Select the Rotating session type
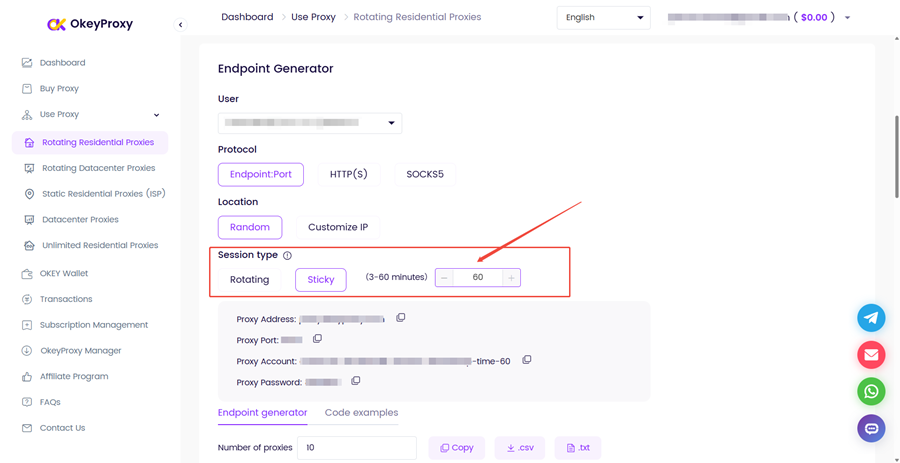This screenshot has width=900, height=463. pos(249,280)
